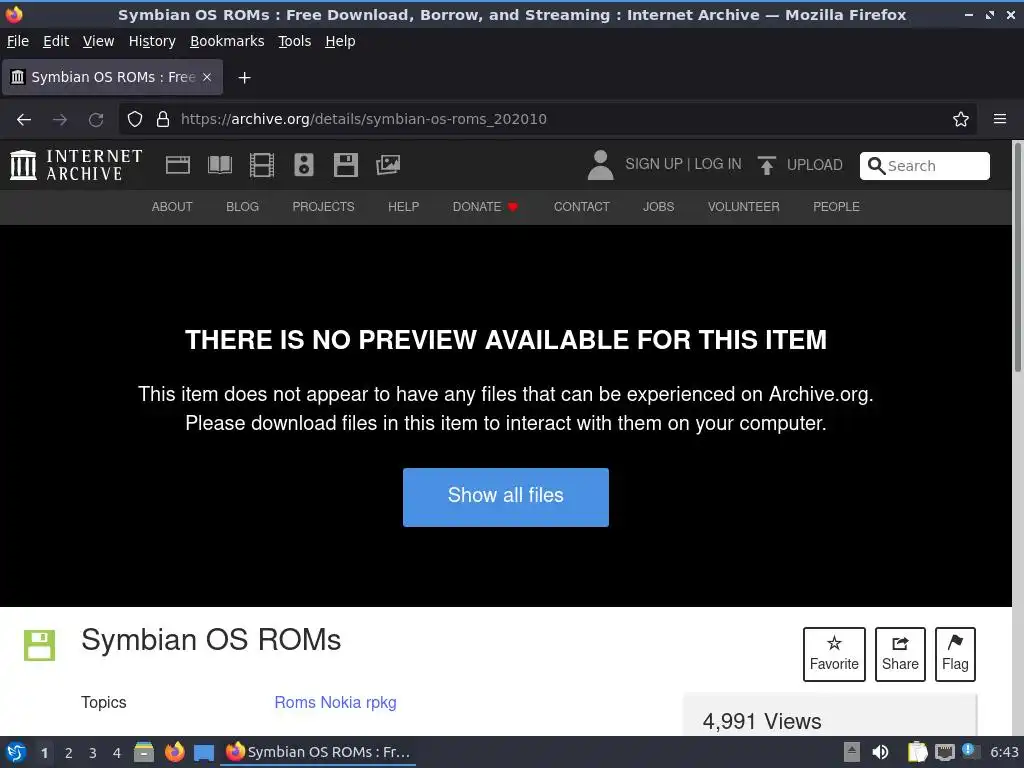Open the File menu
Image resolution: width=1024 pixels, height=768 pixels.
tap(18, 41)
